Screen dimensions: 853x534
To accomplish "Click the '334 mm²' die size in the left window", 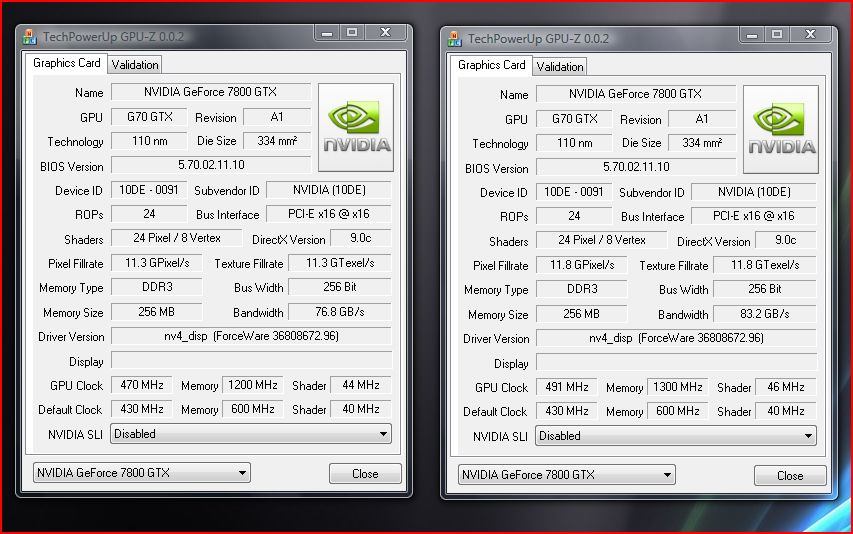I will (x=277, y=141).
